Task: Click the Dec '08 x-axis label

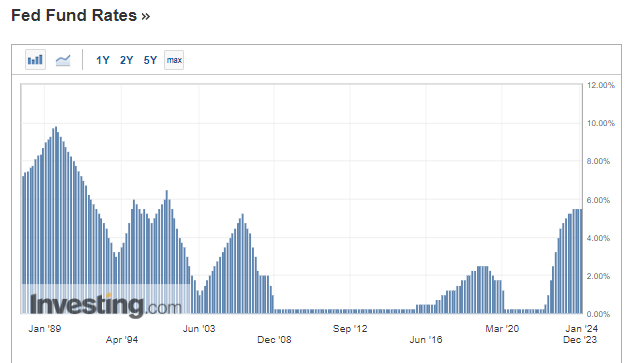Action: (x=274, y=339)
